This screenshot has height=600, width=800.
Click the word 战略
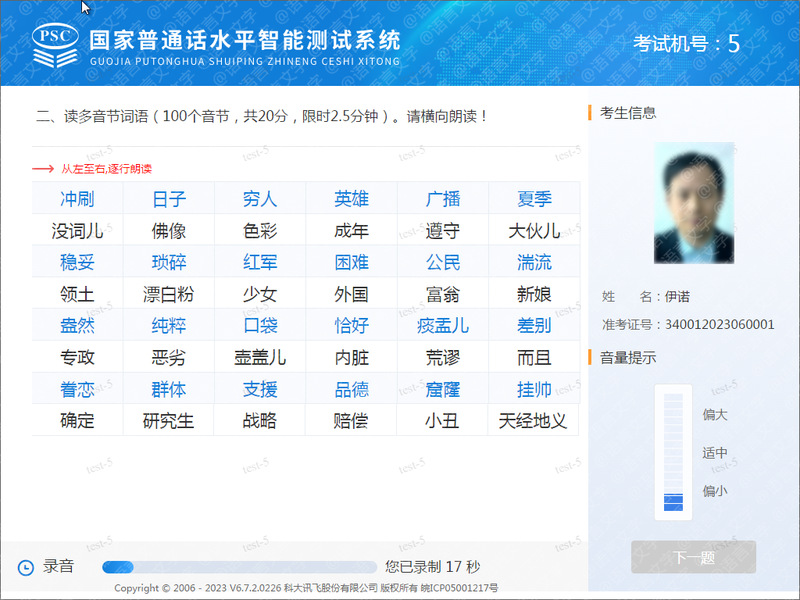point(260,421)
